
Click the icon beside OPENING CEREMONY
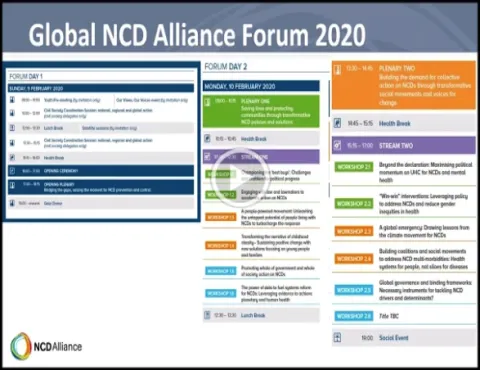[x=12, y=171]
